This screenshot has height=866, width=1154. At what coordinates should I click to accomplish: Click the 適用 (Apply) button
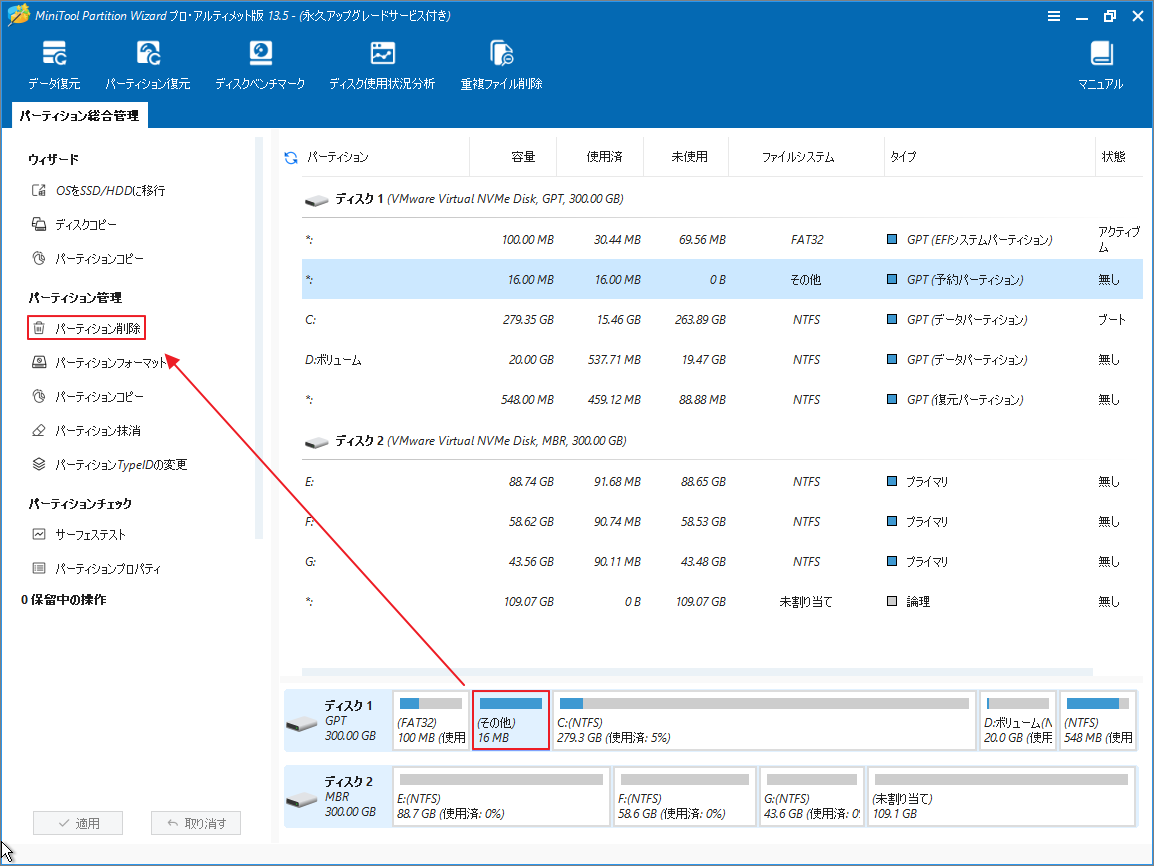77,822
